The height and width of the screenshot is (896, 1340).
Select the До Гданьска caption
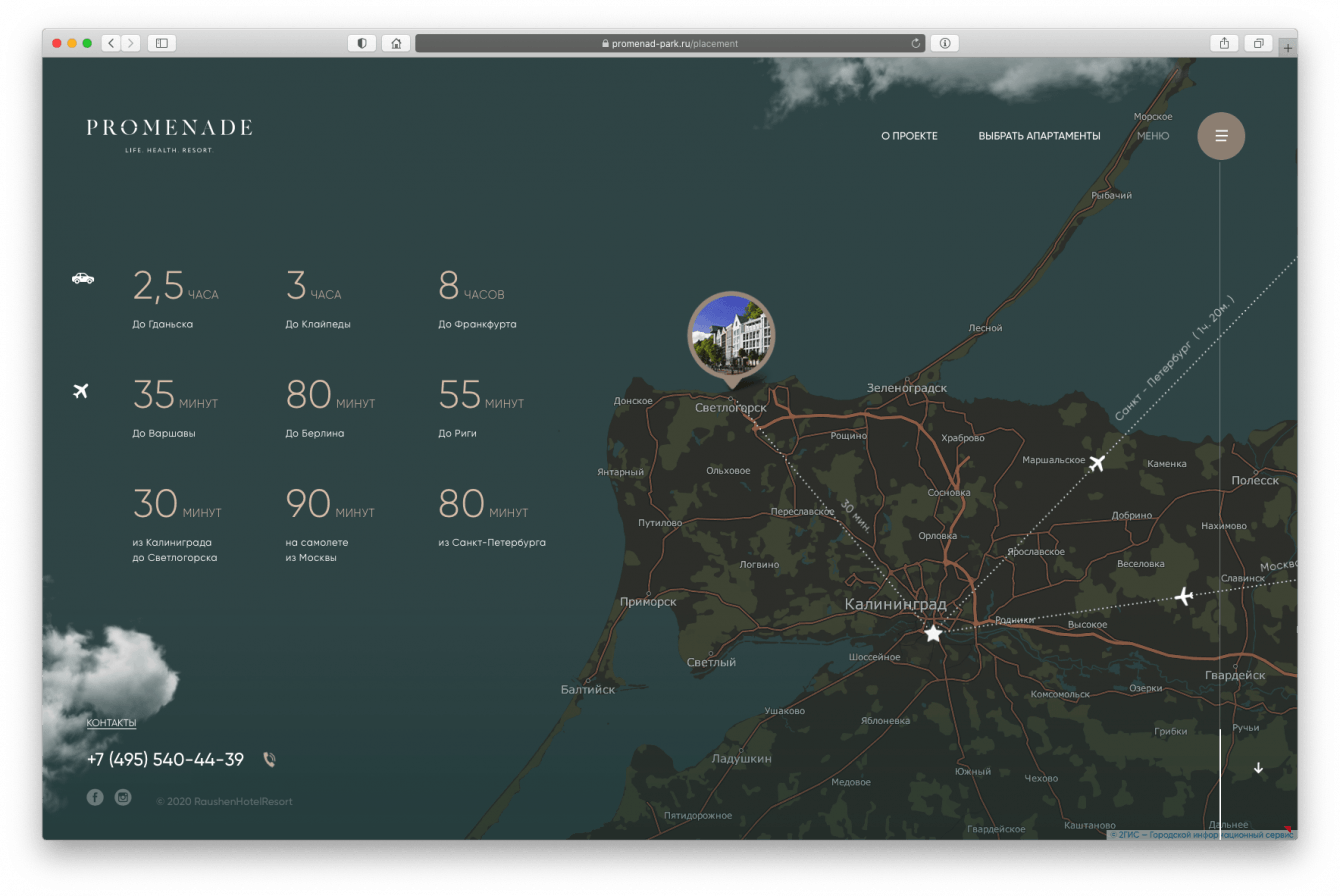[162, 325]
